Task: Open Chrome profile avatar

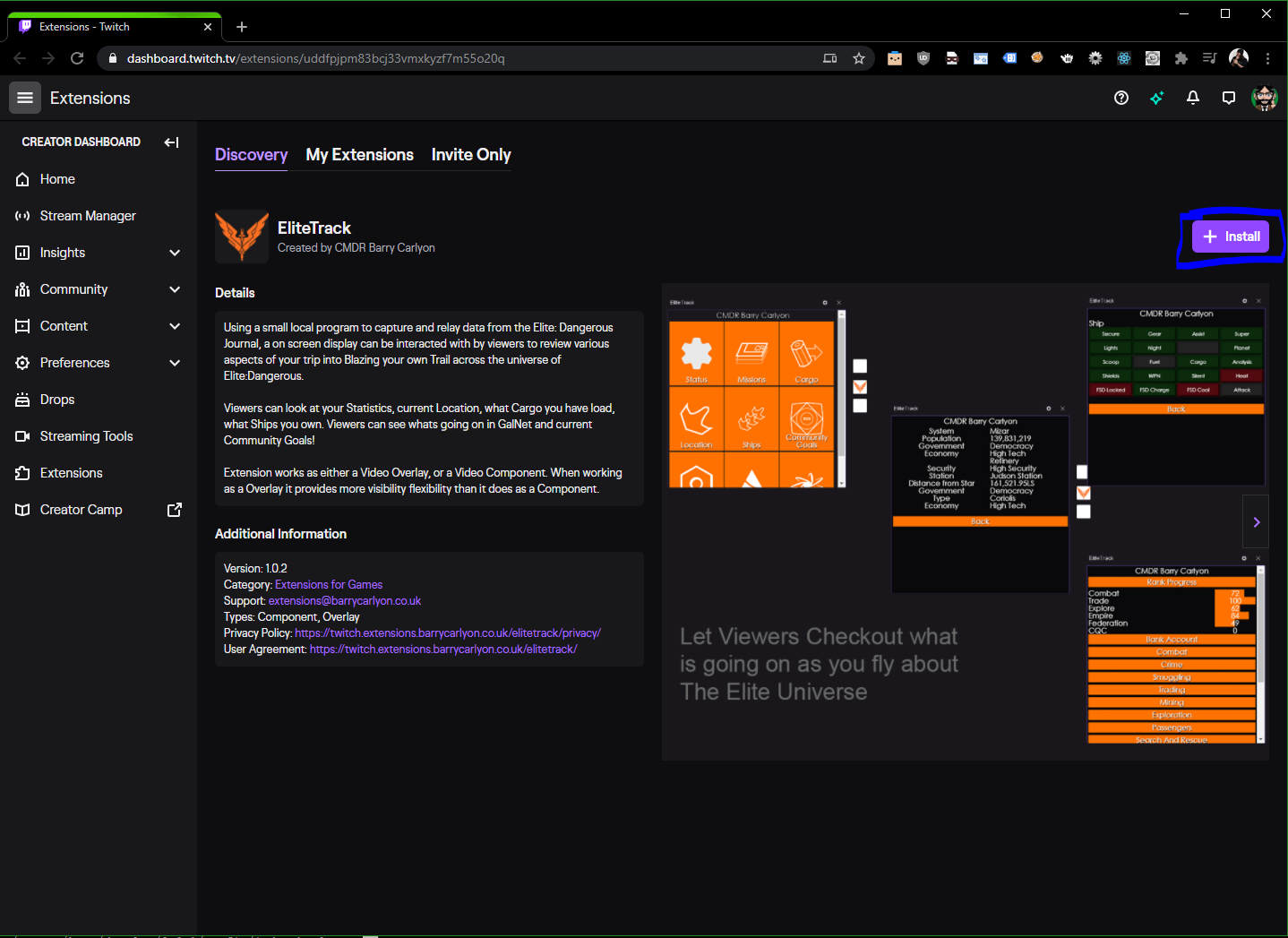Action: pyautogui.click(x=1239, y=58)
